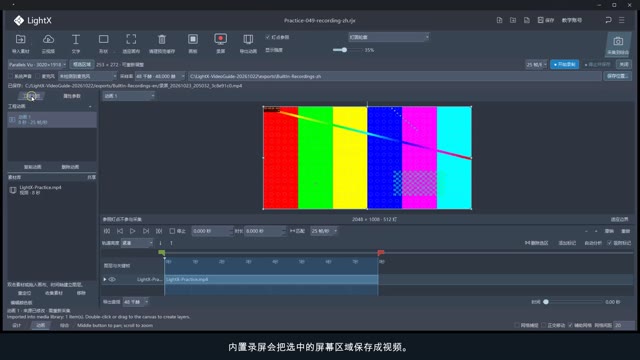
Task: Click the screen recording (录屏) icon
Action: coord(220,39)
